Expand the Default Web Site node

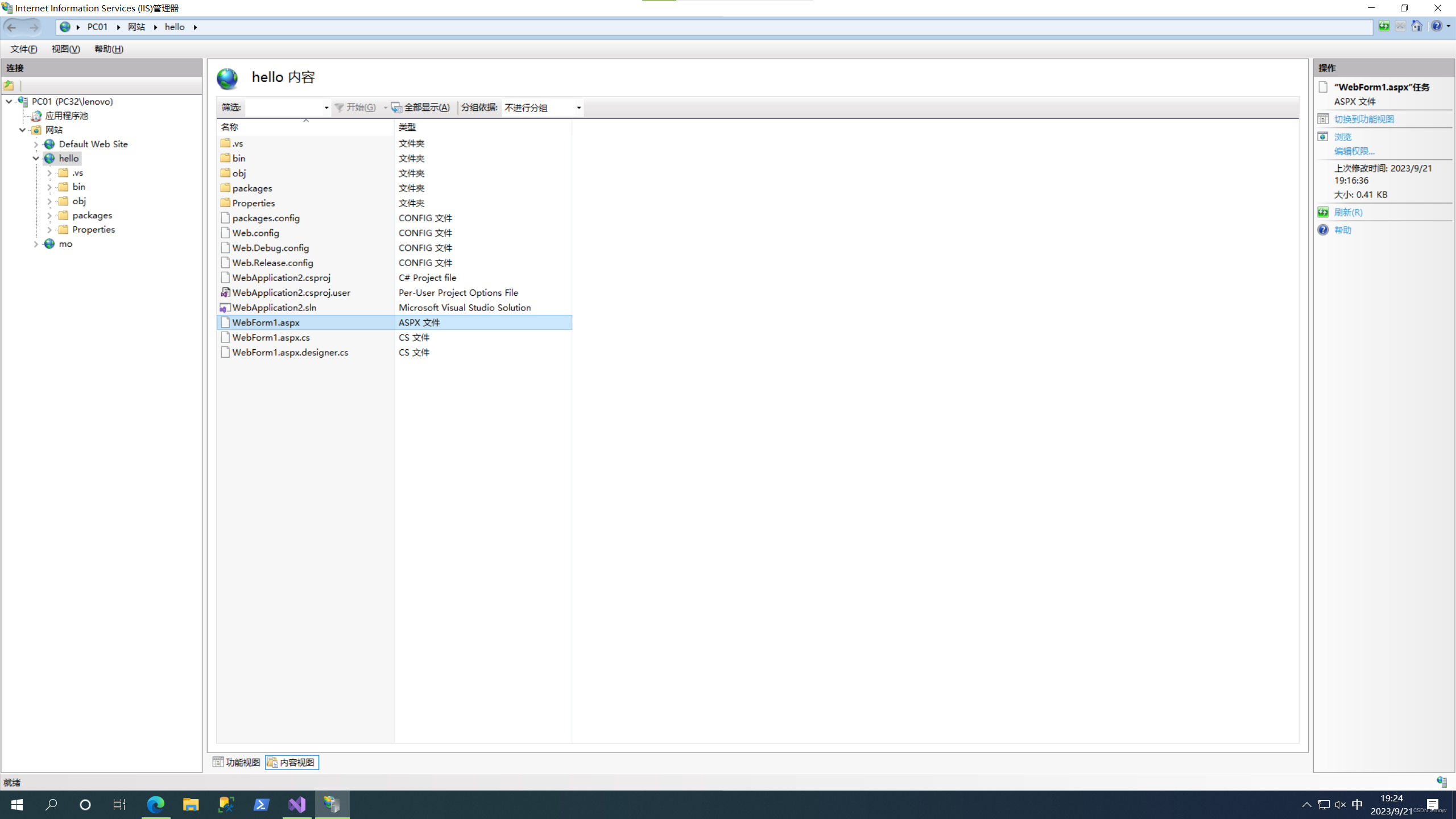pyautogui.click(x=36, y=144)
